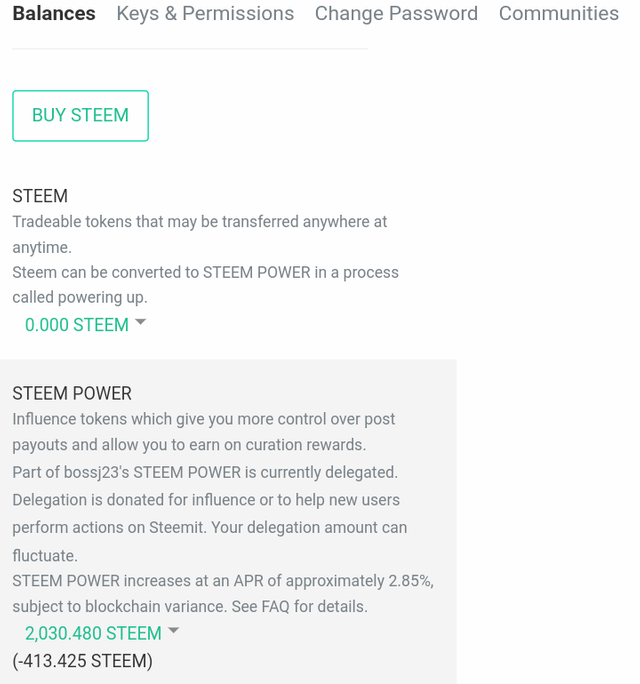Click the arrow beside 2,030.480 STEEM
The width and height of the screenshot is (640, 684).
coord(173,631)
